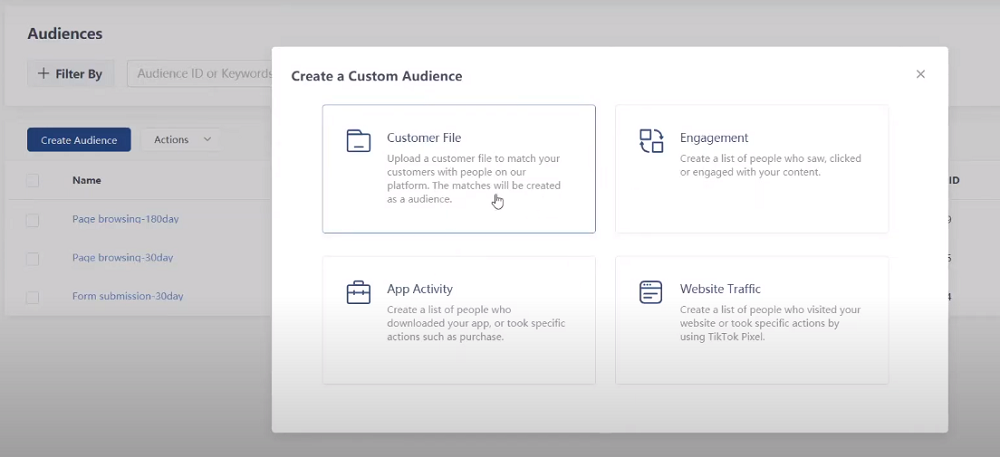Check the Page browsing-30day row checkbox
1000x457 pixels.
pos(33,259)
